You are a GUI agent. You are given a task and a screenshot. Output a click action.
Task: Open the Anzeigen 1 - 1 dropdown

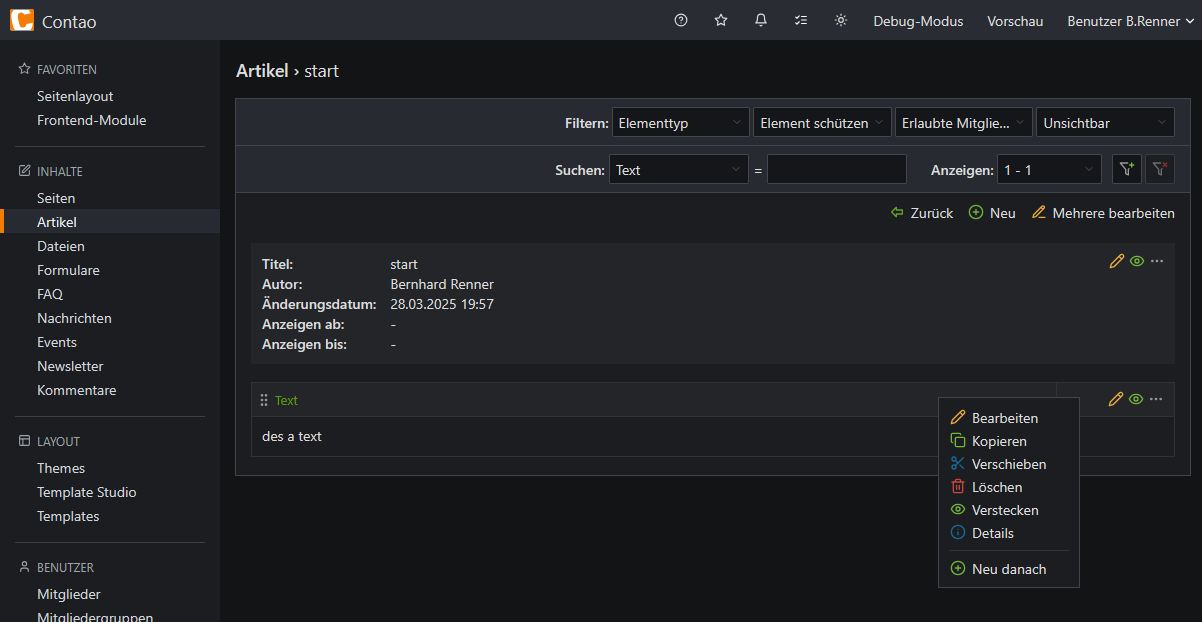[1049, 170]
